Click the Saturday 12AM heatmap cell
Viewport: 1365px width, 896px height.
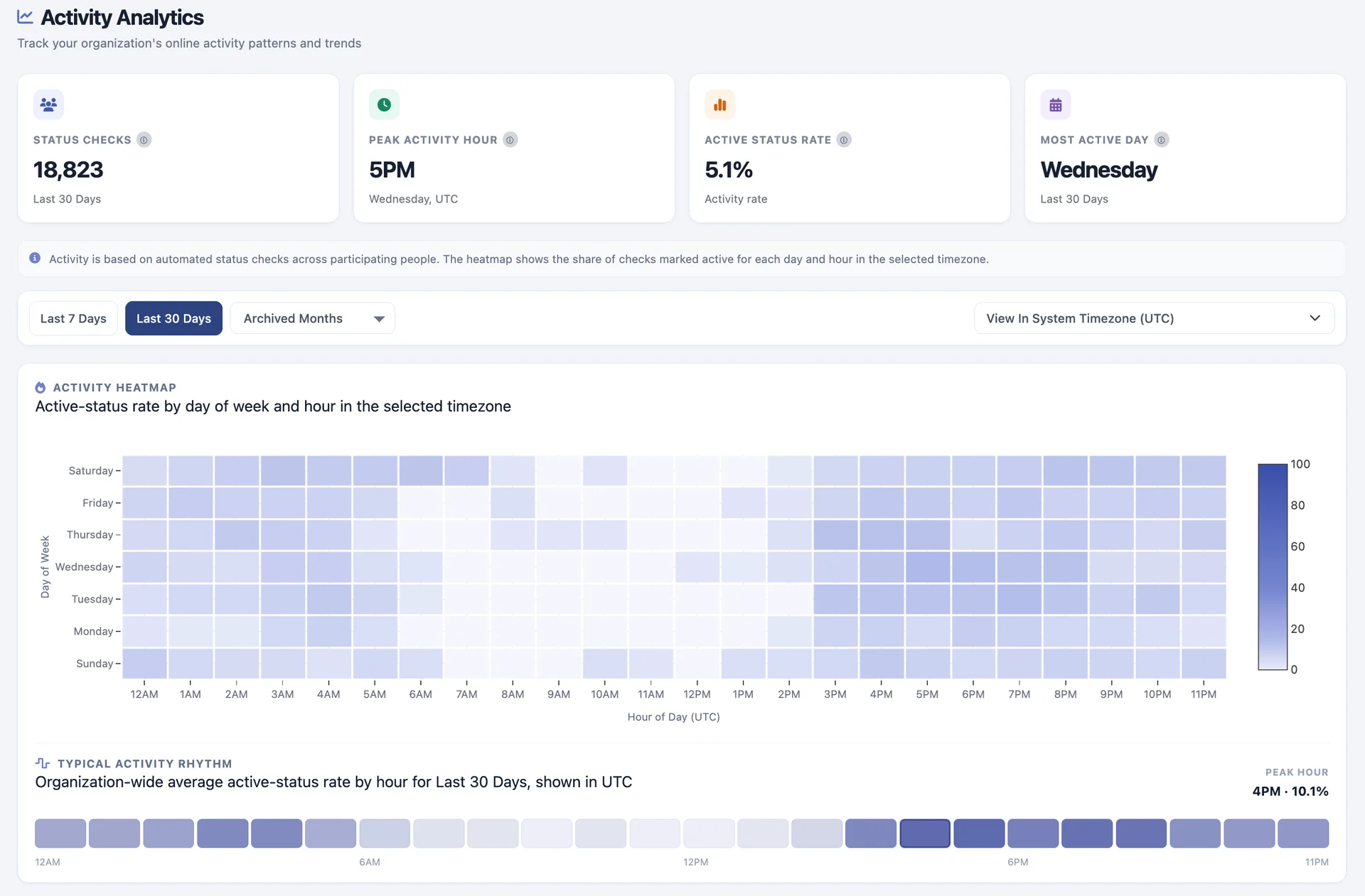click(x=144, y=470)
